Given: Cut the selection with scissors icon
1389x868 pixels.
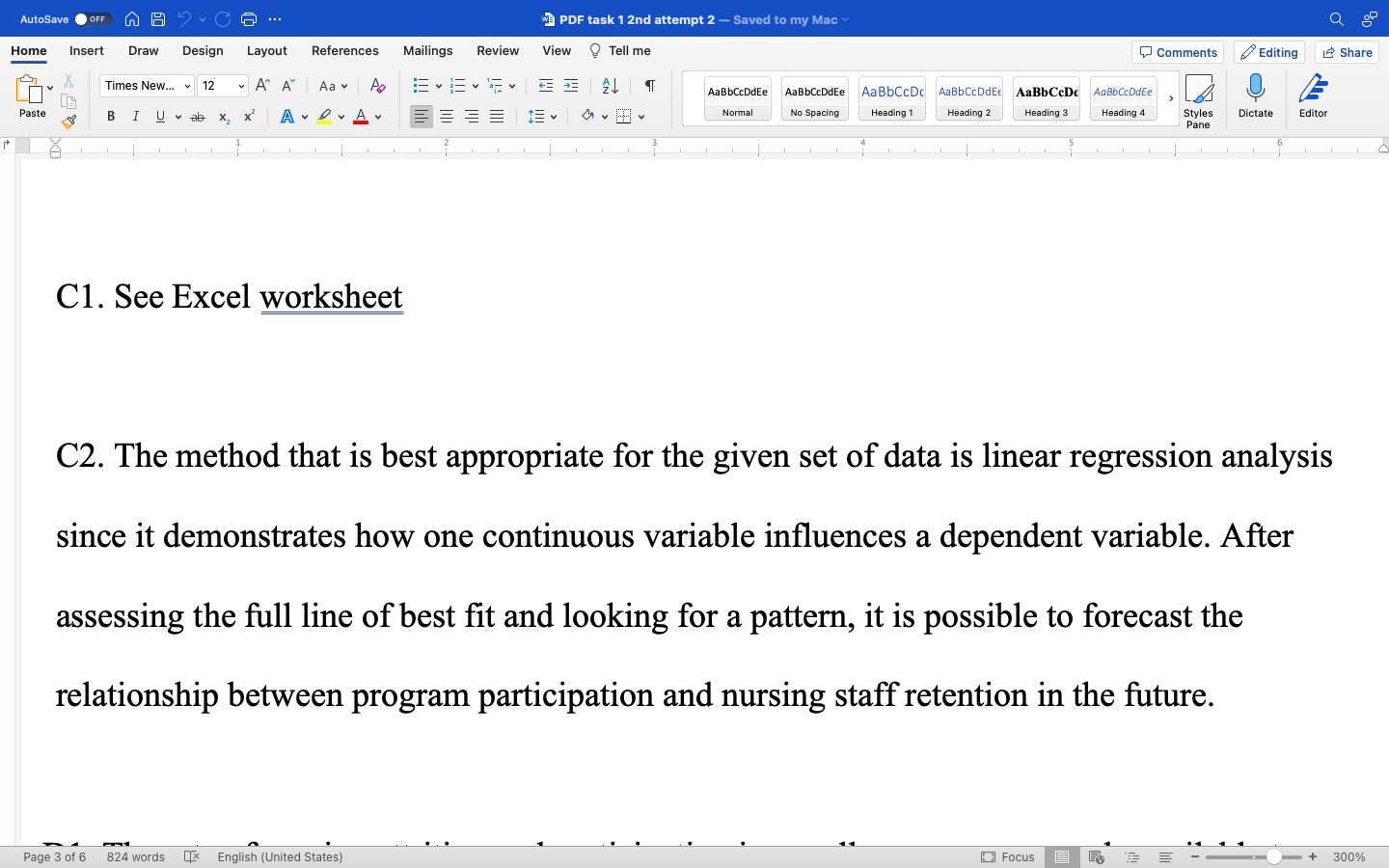Looking at the screenshot, I should pos(68,81).
